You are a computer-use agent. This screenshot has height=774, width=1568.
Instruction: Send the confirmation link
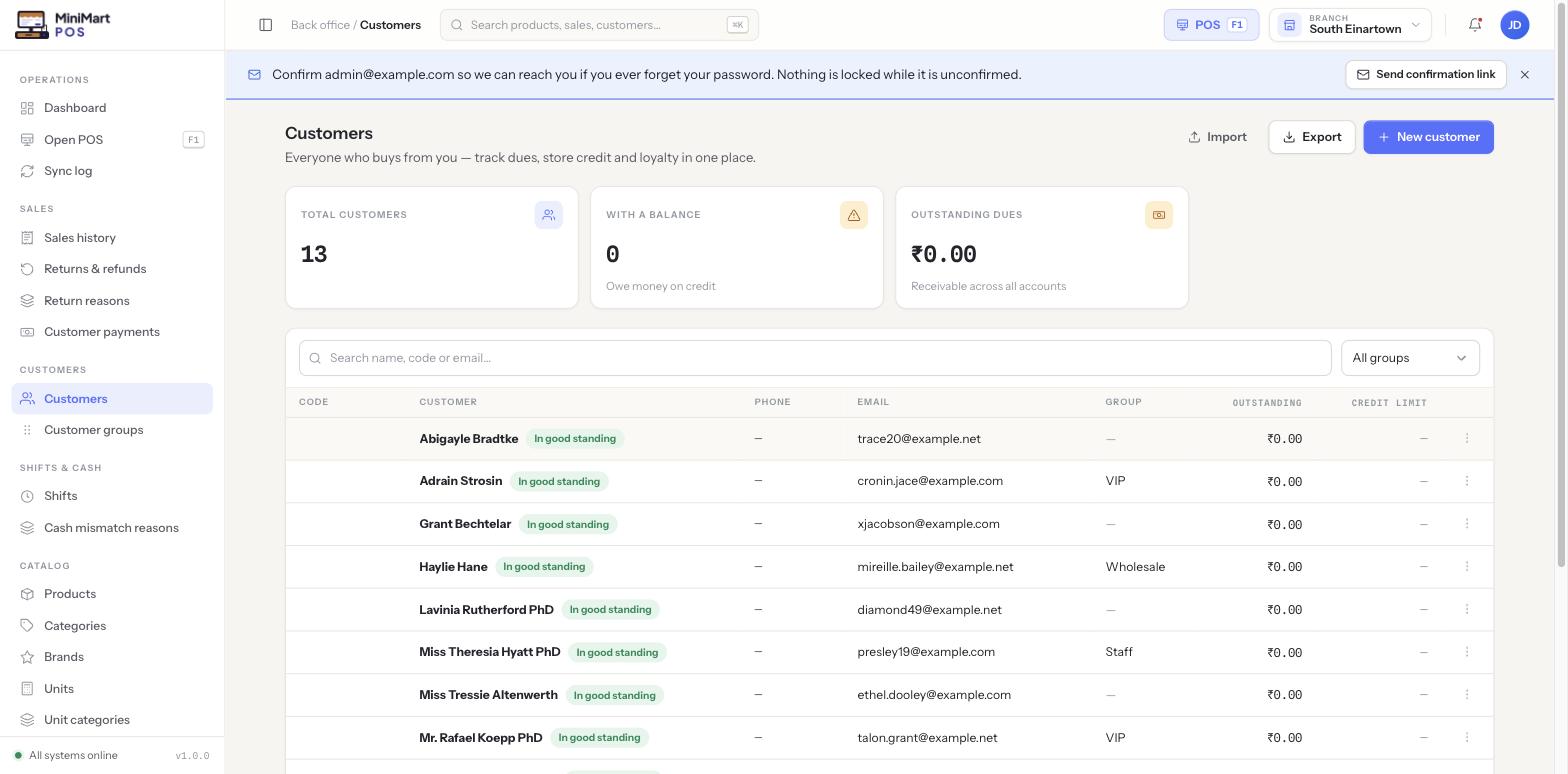(x=1426, y=75)
